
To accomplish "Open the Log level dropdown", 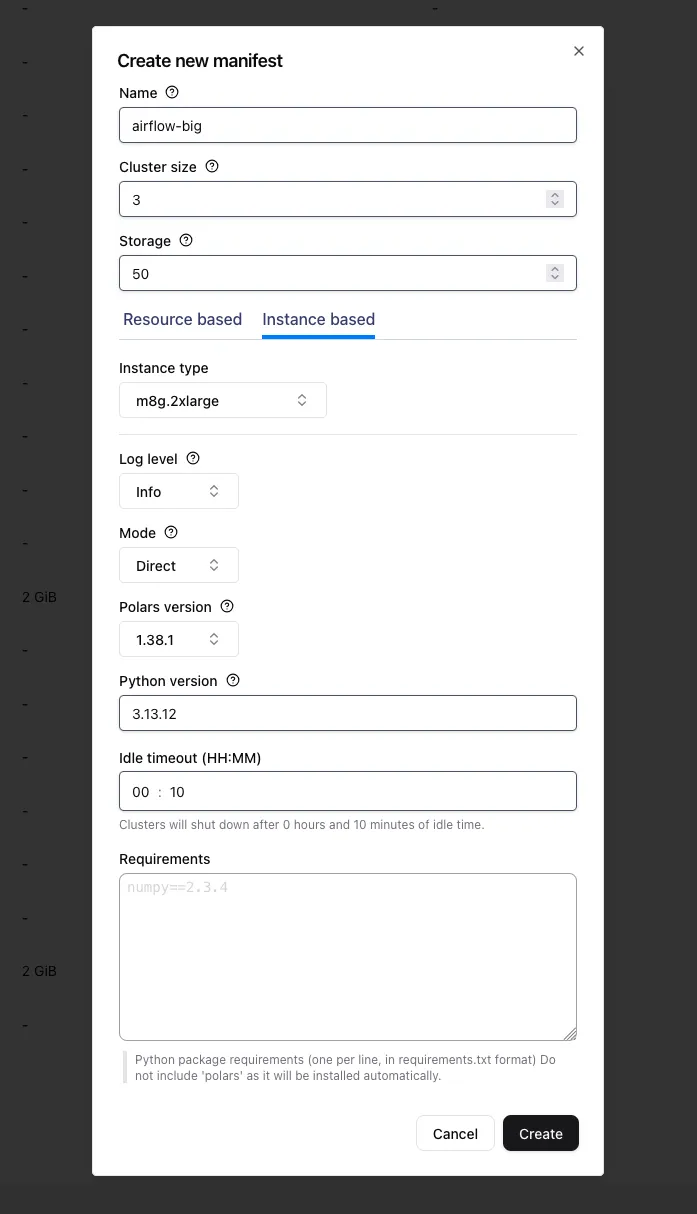I will 178,492.
